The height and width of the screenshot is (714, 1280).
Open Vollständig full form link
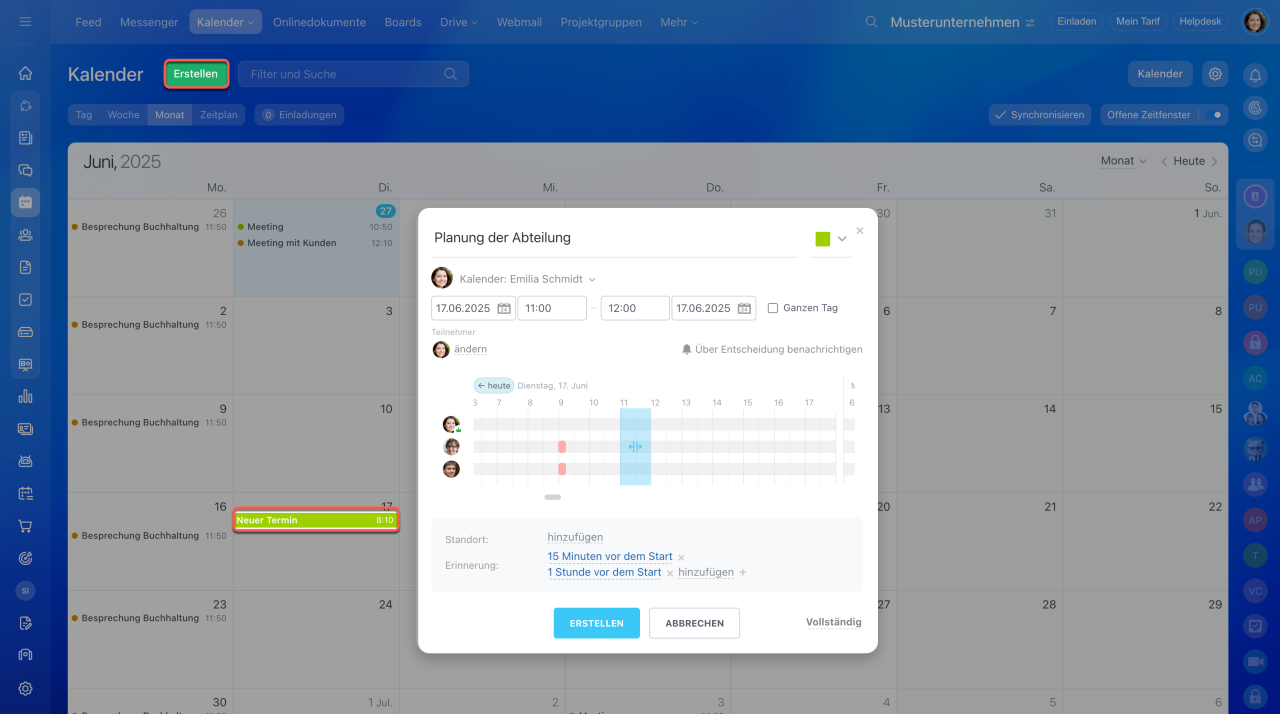(x=834, y=622)
